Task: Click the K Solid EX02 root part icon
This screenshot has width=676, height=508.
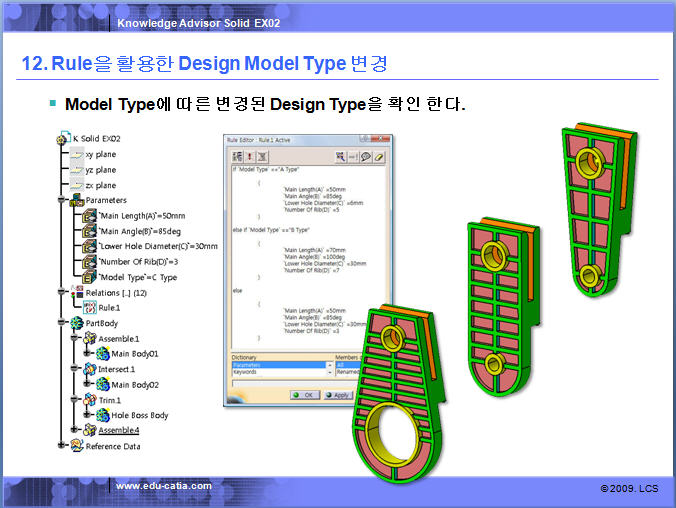Action: [x=63, y=138]
